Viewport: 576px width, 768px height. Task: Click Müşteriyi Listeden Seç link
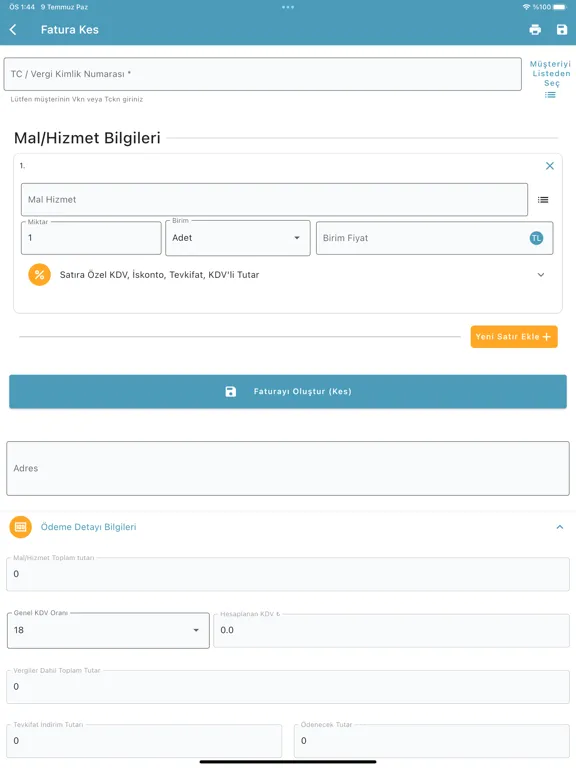[550, 74]
